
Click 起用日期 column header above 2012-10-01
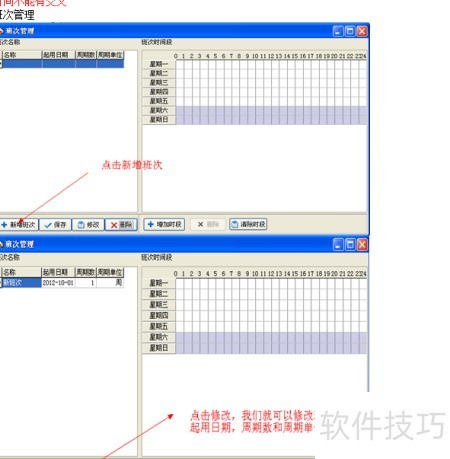58,272
